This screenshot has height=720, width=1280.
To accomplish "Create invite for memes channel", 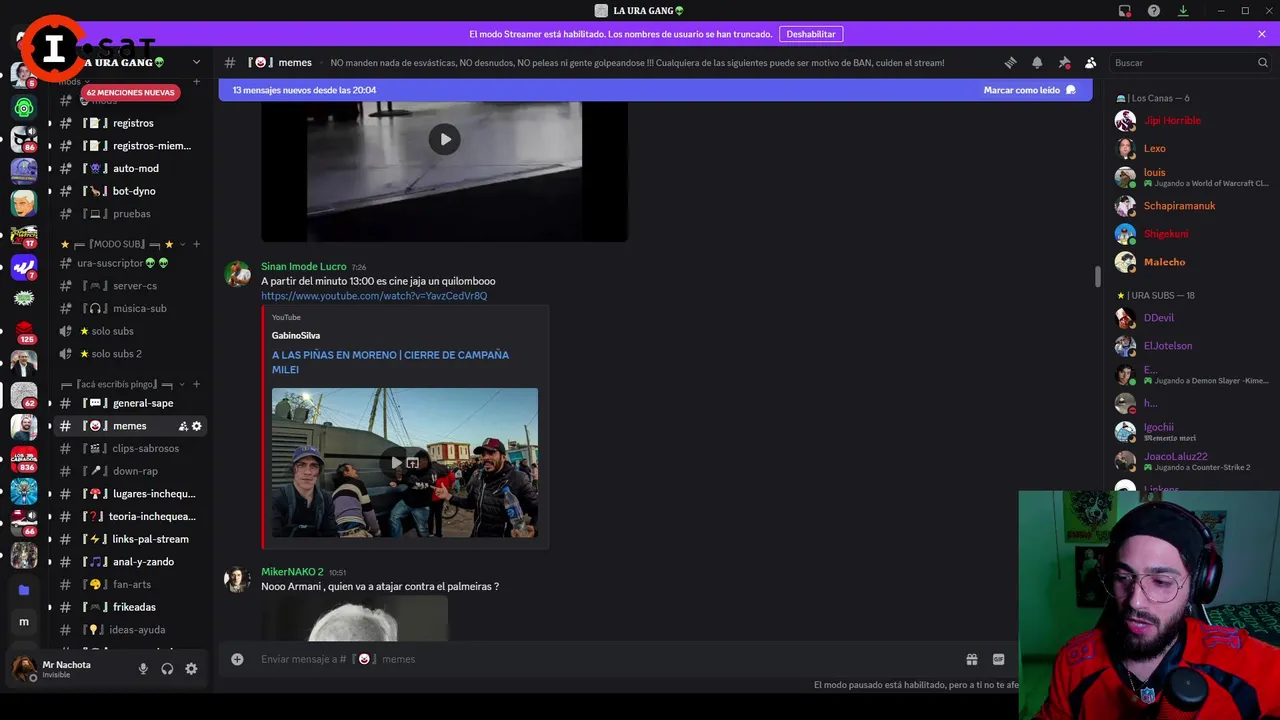I will pos(183,426).
